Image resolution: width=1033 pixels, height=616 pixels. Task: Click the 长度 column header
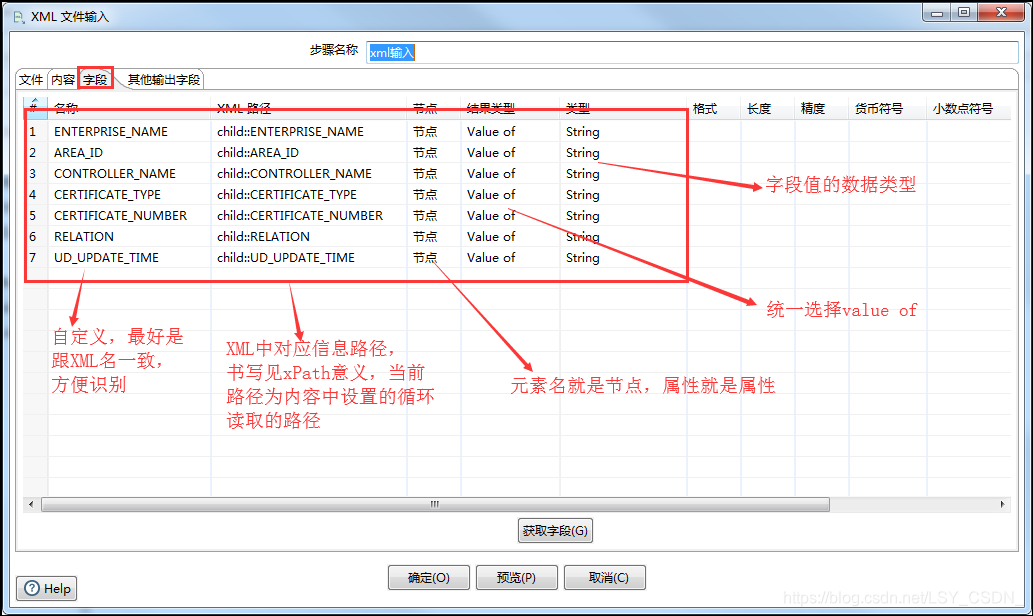(768, 109)
